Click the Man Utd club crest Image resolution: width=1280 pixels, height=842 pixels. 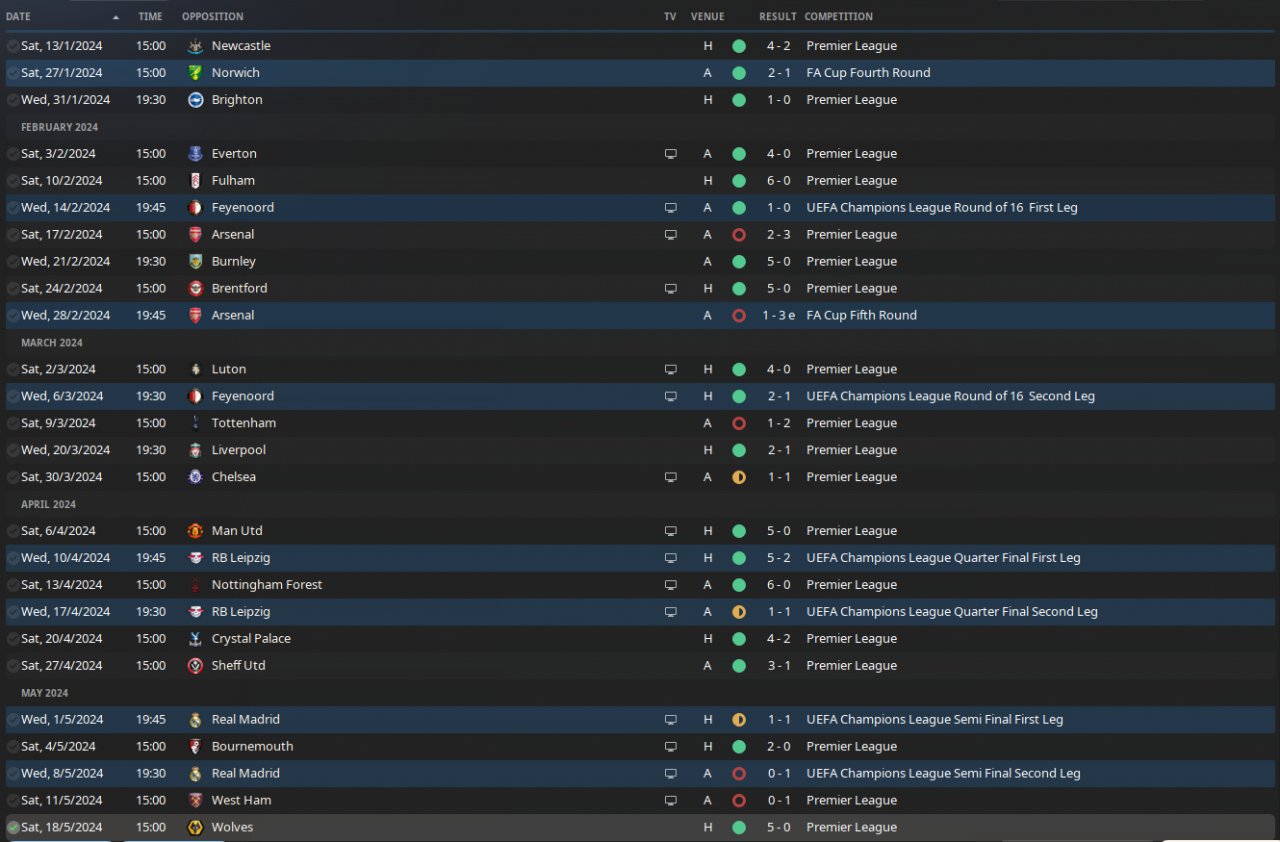click(195, 531)
